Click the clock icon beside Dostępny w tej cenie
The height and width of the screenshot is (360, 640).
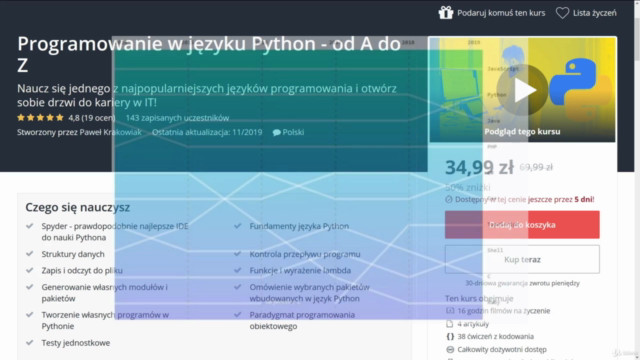click(x=449, y=200)
